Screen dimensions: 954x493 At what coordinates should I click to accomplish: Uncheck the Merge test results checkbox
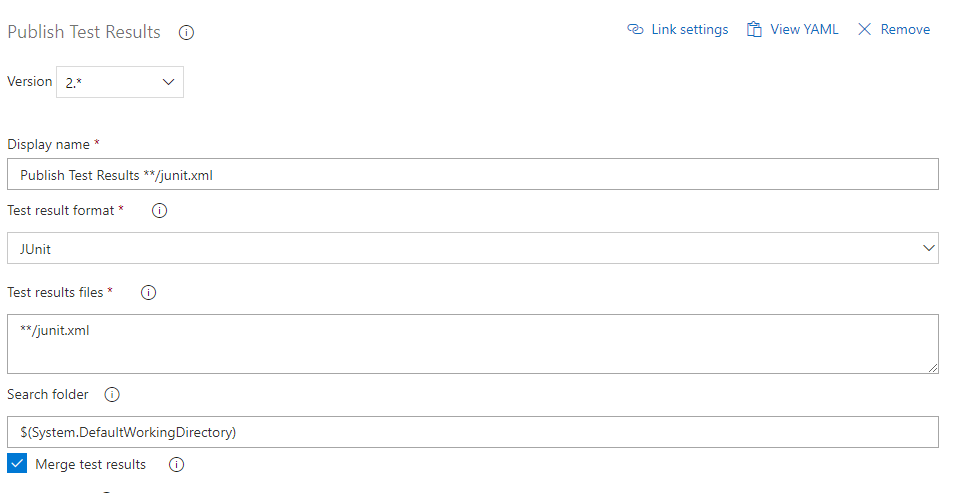pos(17,464)
